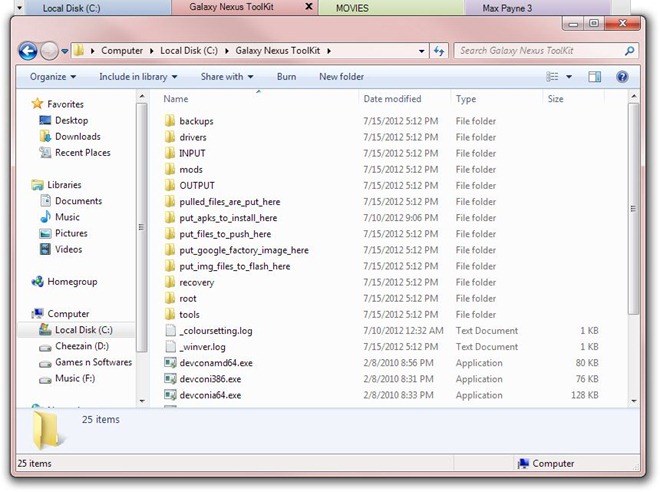Click the Back navigation arrow
This screenshot has width=660, height=492.
[28, 50]
